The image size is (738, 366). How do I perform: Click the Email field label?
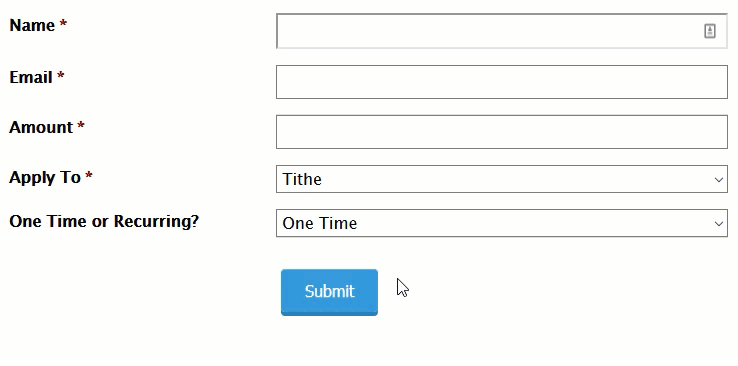(31, 77)
